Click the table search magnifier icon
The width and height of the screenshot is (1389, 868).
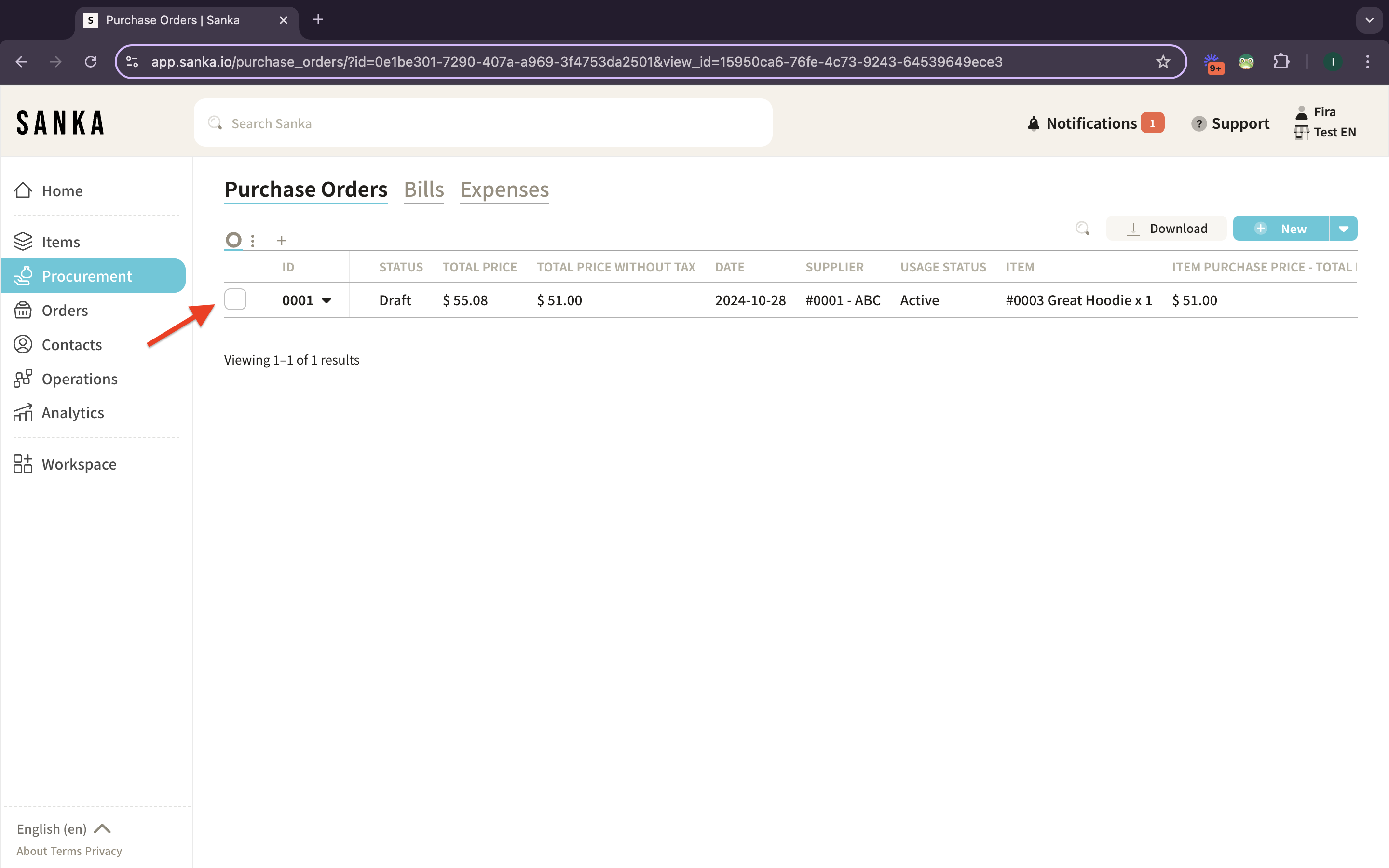click(x=1082, y=229)
